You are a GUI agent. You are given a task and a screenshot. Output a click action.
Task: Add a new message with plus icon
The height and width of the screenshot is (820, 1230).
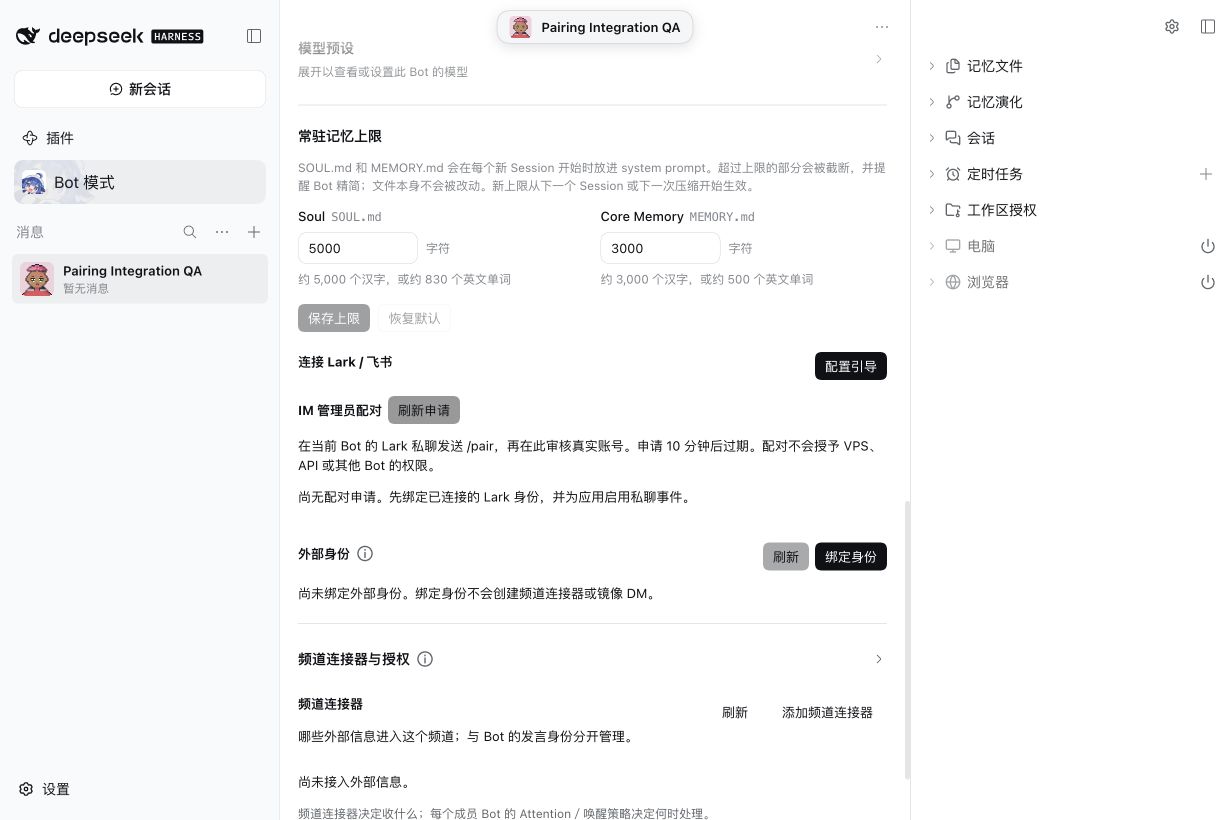point(254,232)
